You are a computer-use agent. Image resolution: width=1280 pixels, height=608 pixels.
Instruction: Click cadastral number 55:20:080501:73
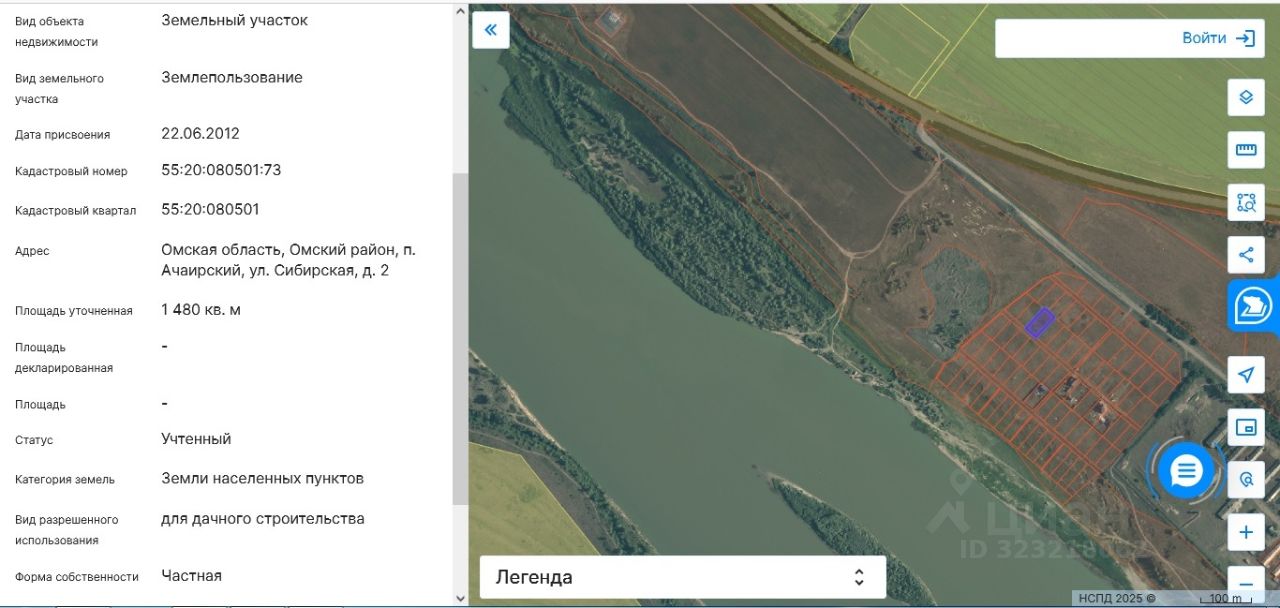(x=221, y=170)
